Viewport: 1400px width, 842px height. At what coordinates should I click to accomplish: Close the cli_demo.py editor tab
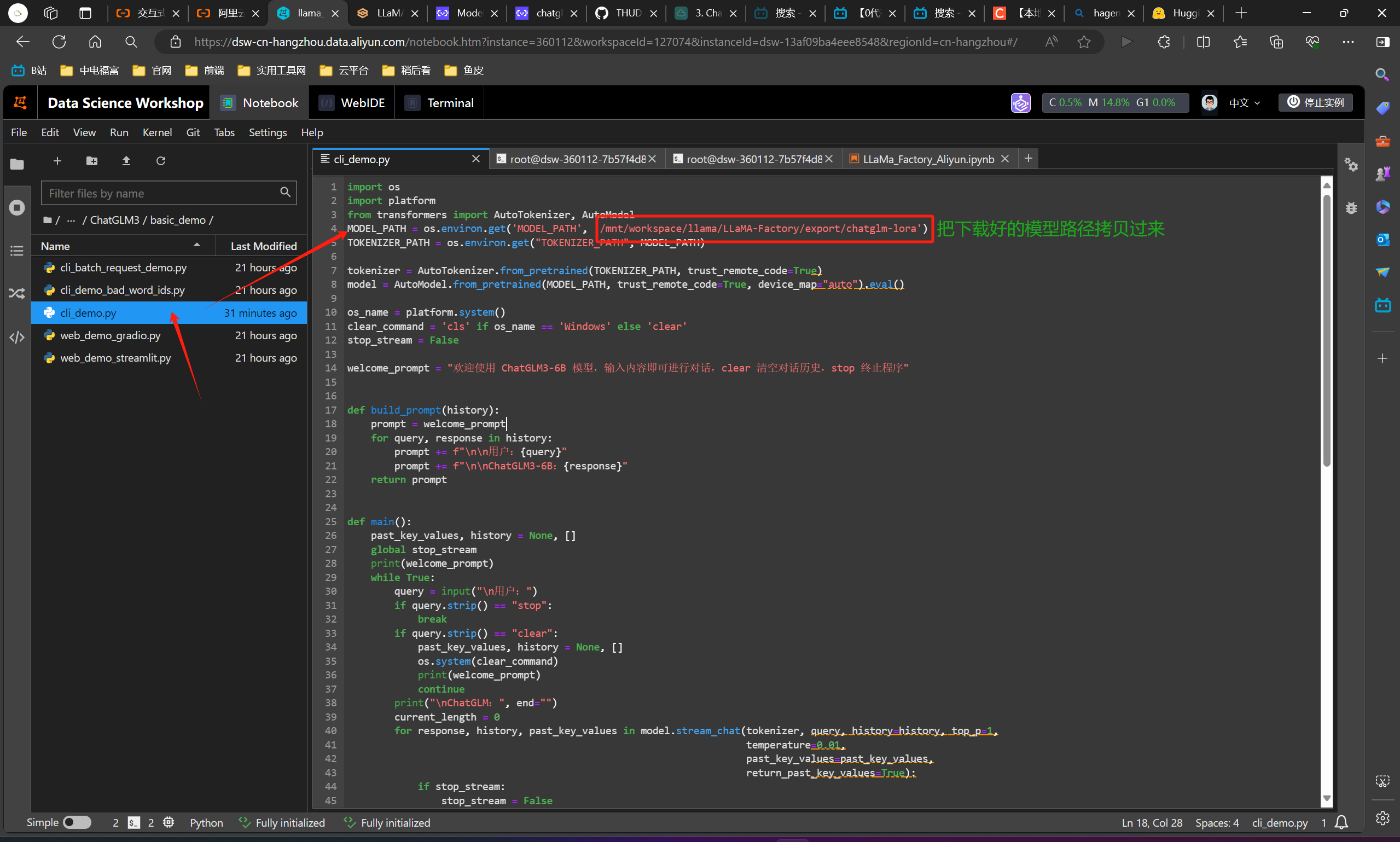point(476,159)
